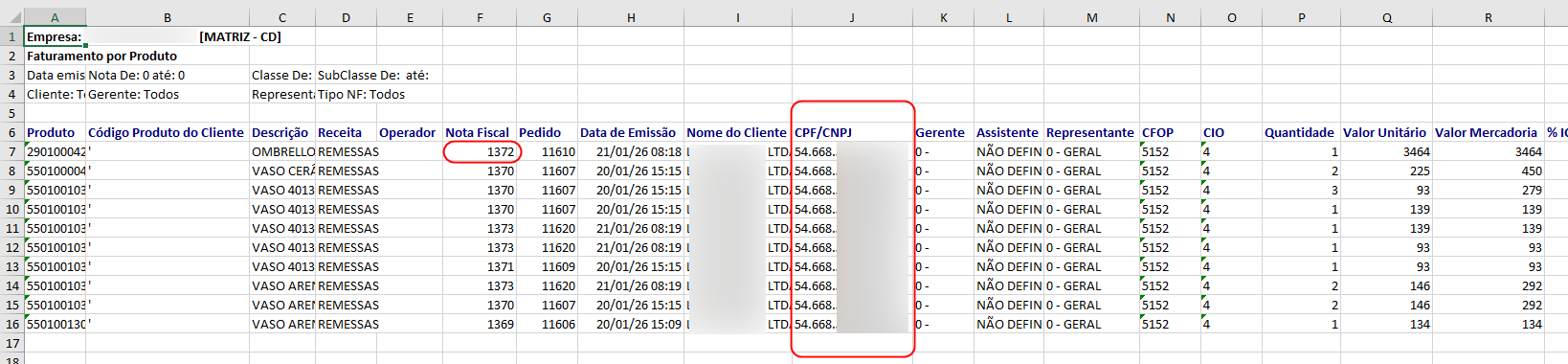Select Valor Unitário cell with value 225

pos(1386,171)
